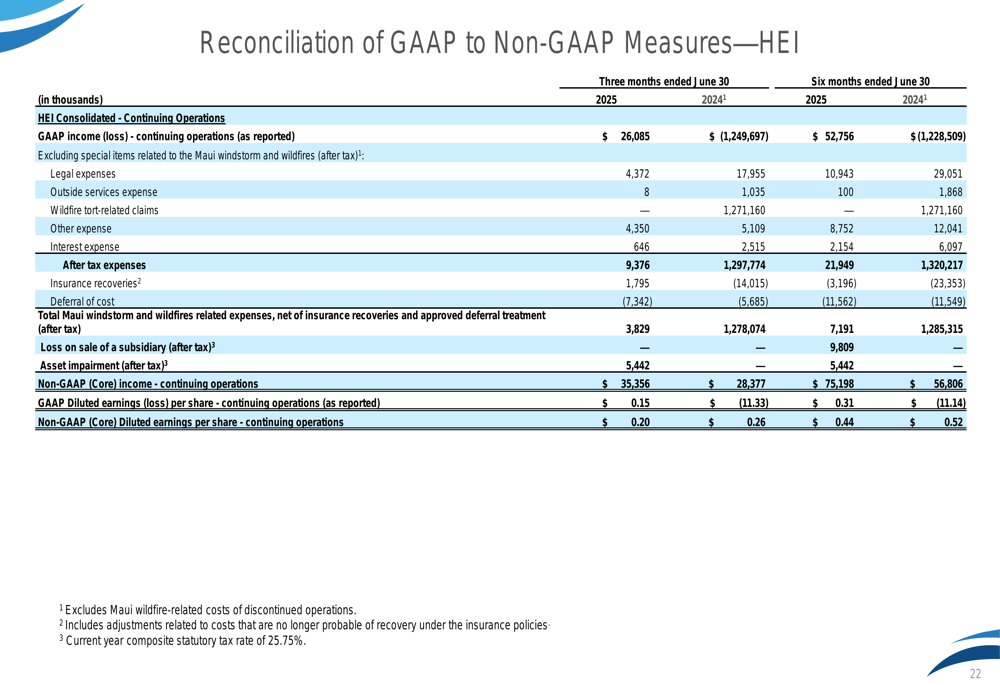Click the 'Legal expenses' row label
This screenshot has width=1000, height=685.
(83, 173)
